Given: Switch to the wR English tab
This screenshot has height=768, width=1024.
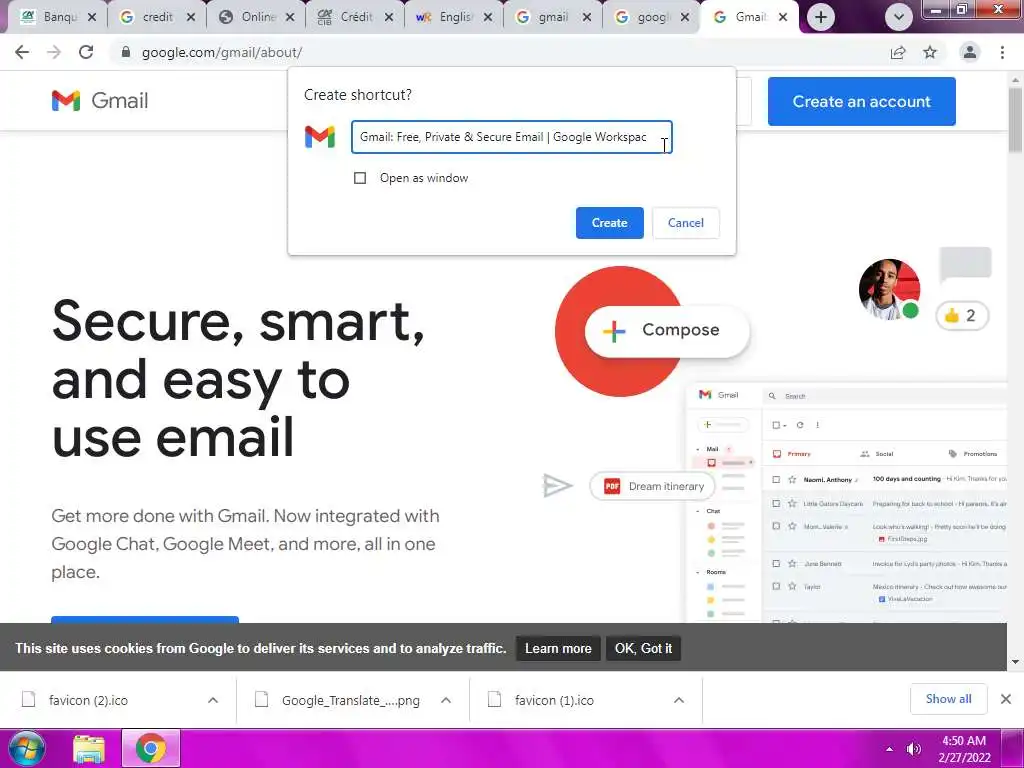Looking at the screenshot, I should click(454, 17).
